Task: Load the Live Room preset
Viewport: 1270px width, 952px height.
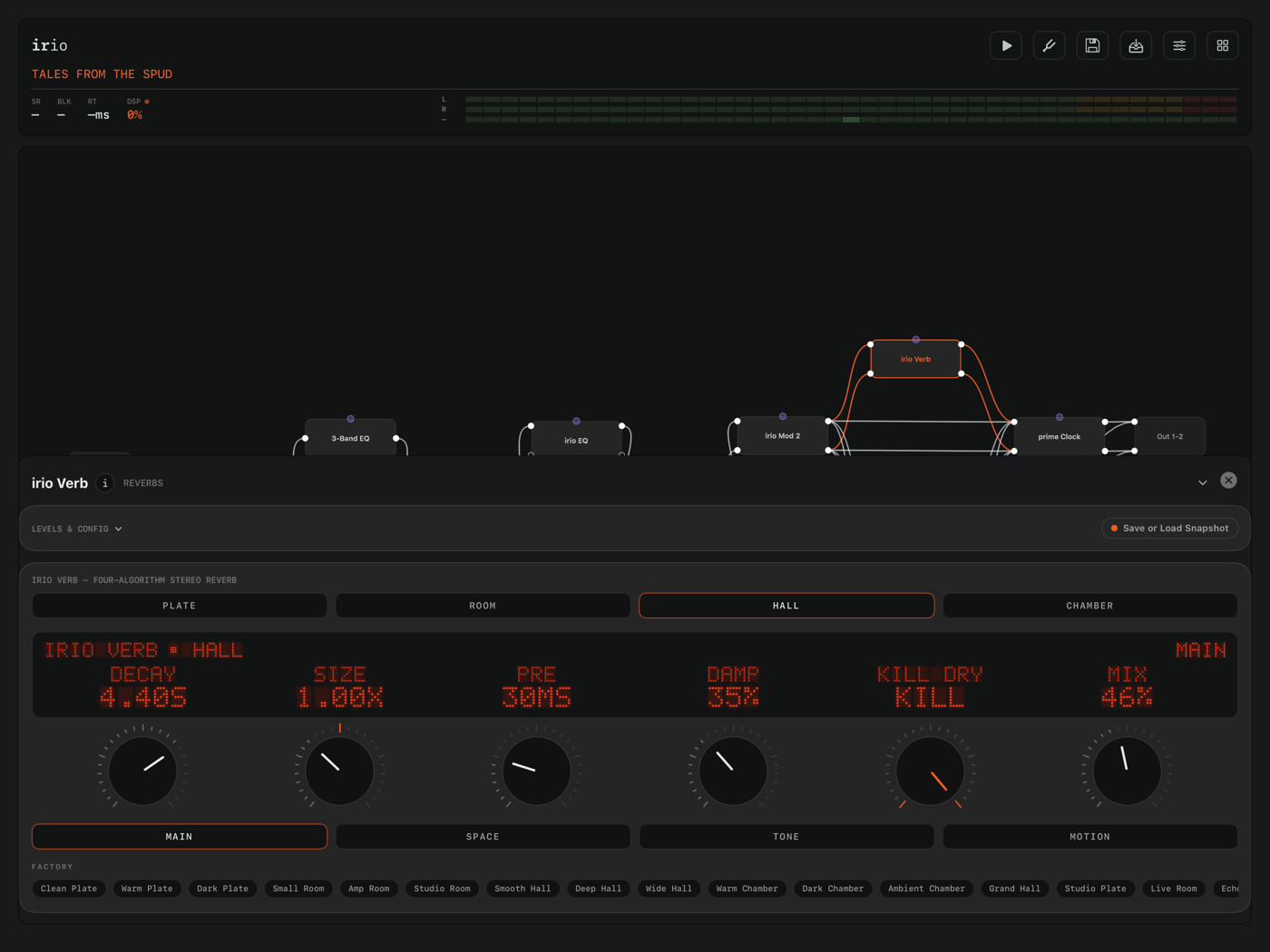Action: pos(1174,889)
